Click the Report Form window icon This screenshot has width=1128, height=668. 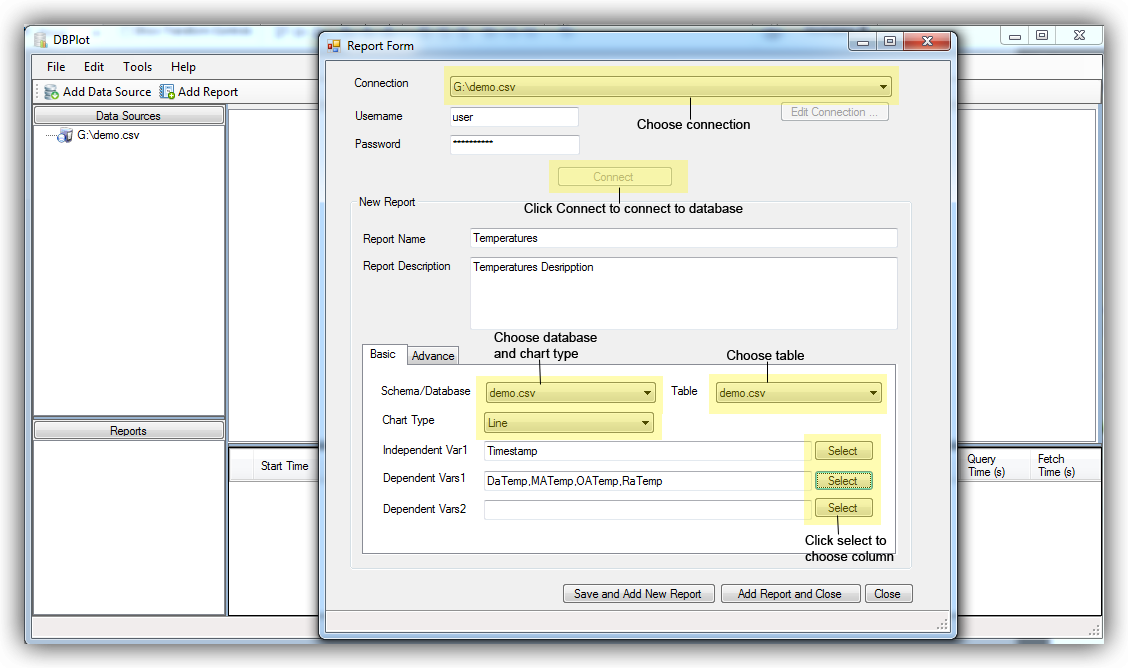(334, 46)
